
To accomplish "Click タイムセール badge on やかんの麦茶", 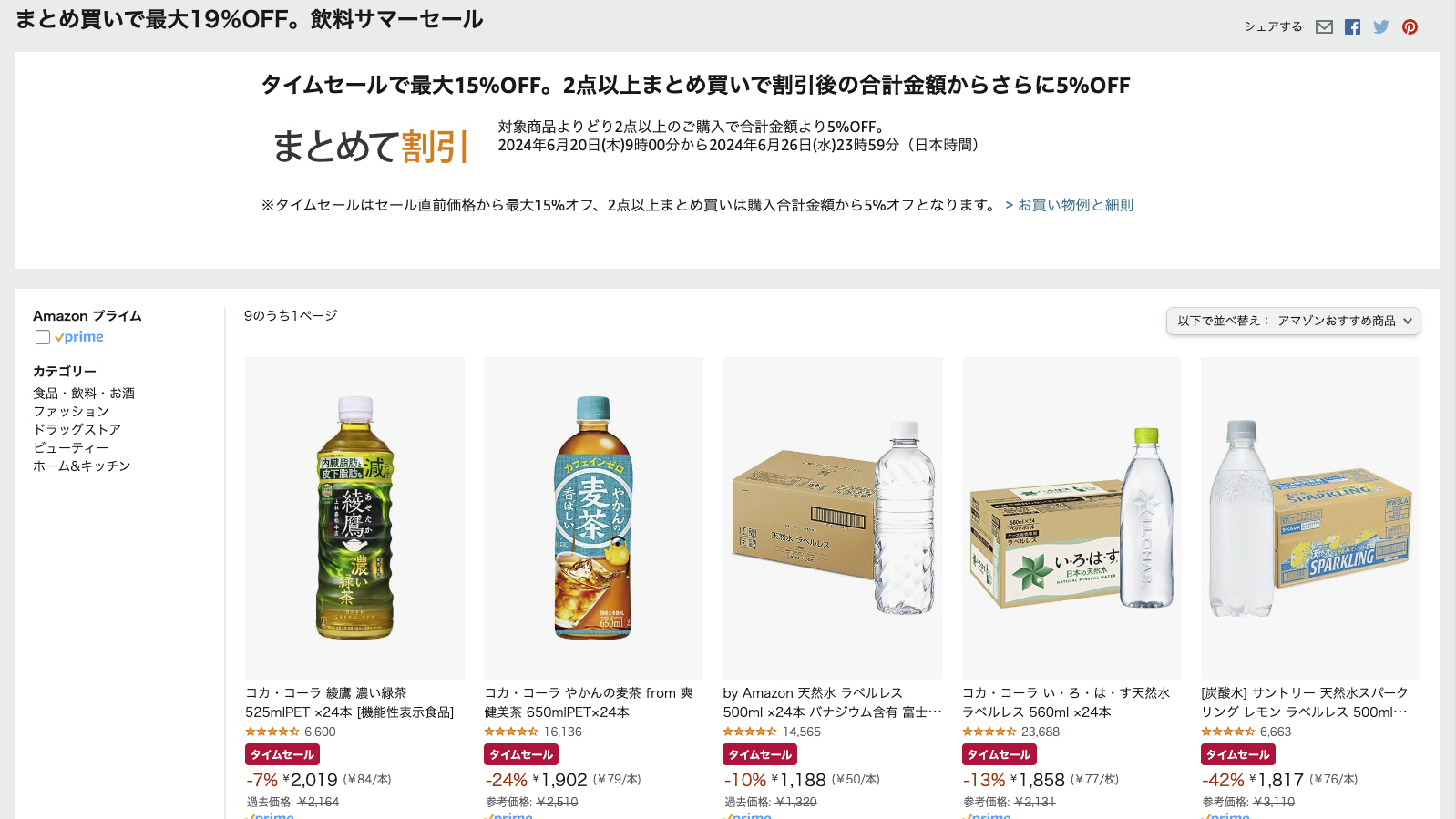I will (x=521, y=754).
